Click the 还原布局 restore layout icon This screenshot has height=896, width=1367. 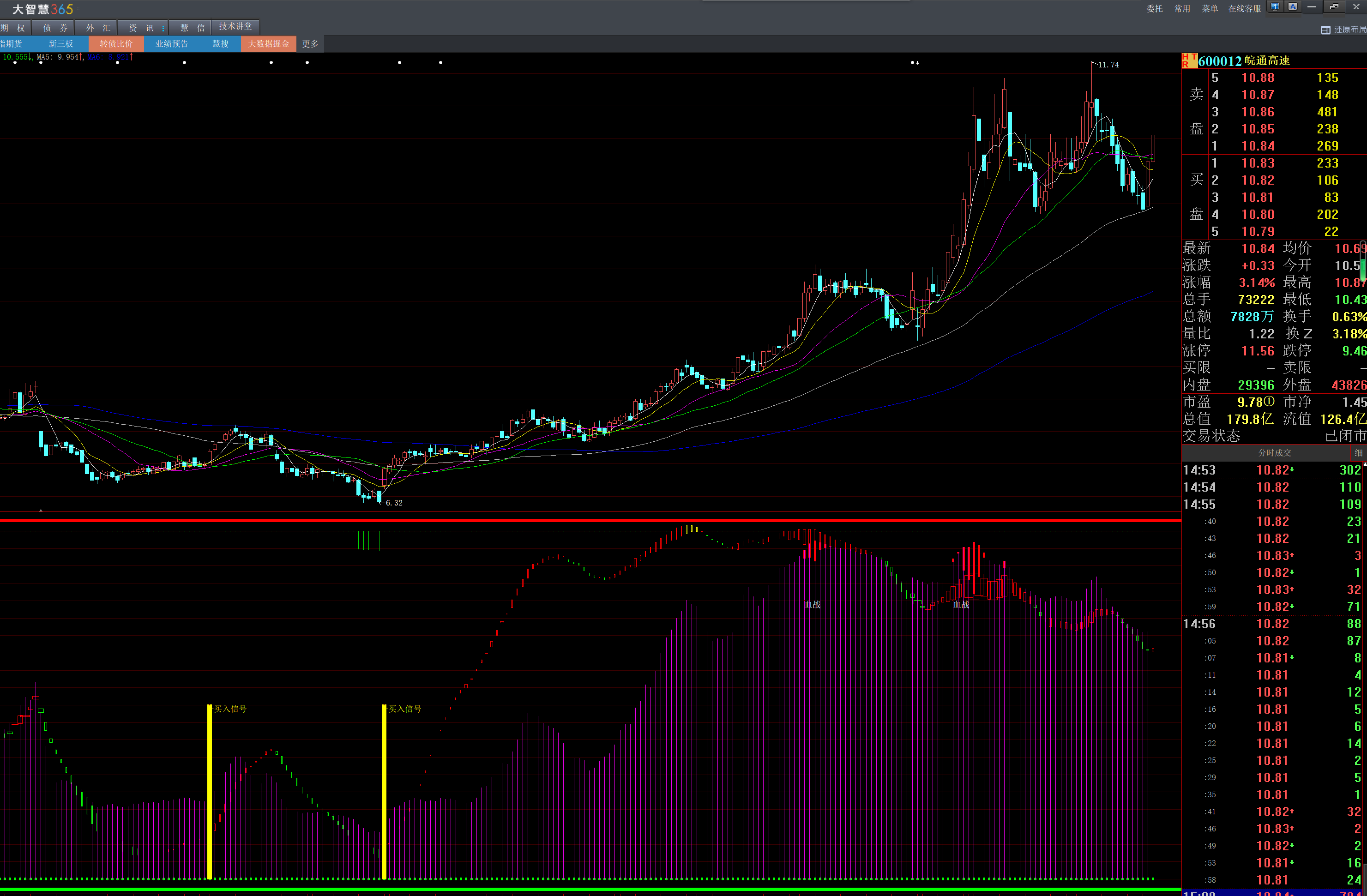(x=1325, y=30)
